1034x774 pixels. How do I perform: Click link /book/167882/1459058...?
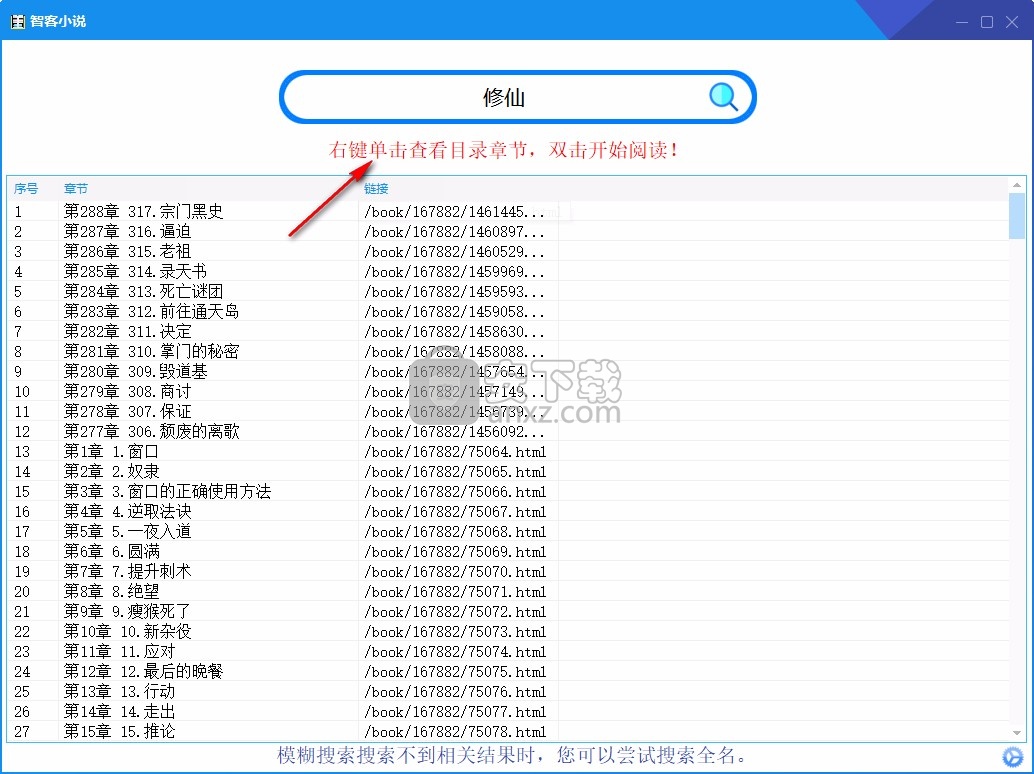(x=454, y=312)
